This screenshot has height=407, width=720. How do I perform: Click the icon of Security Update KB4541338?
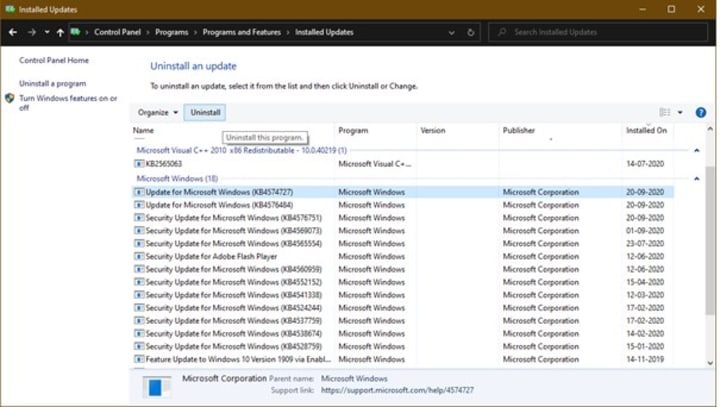[139, 295]
